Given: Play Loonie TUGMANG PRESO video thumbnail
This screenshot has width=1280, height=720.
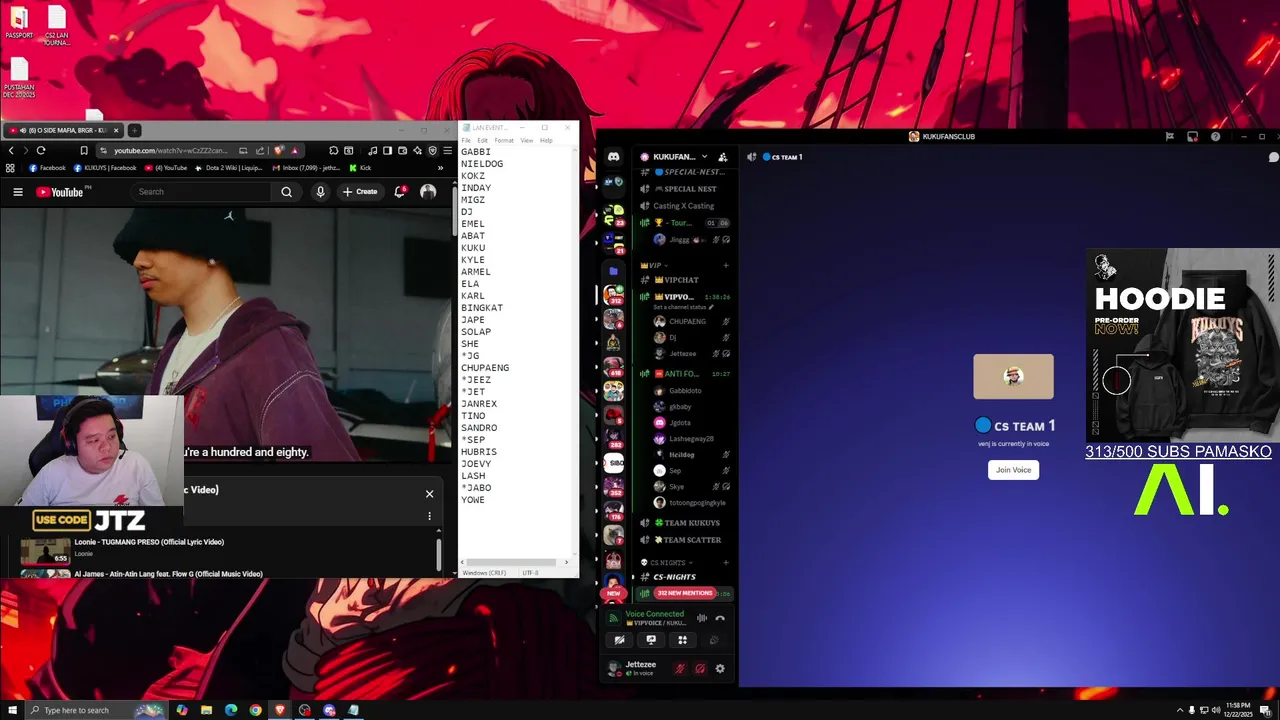Looking at the screenshot, I should click(45, 551).
